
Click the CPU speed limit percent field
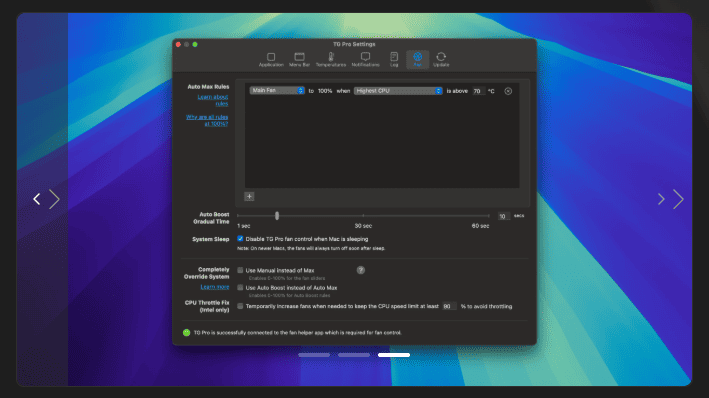pyautogui.click(x=449, y=306)
